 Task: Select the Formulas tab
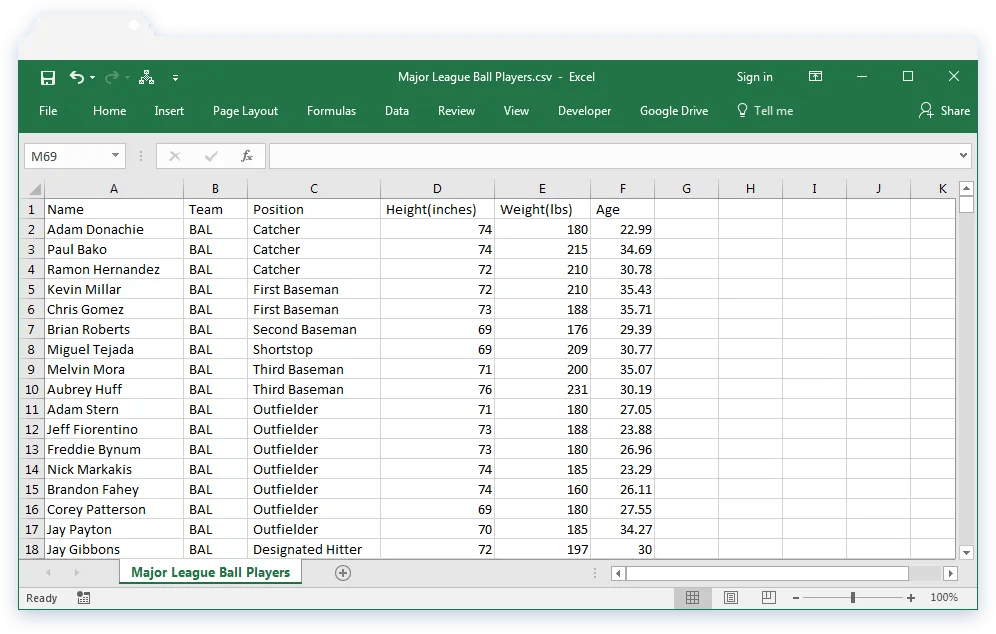click(x=332, y=111)
